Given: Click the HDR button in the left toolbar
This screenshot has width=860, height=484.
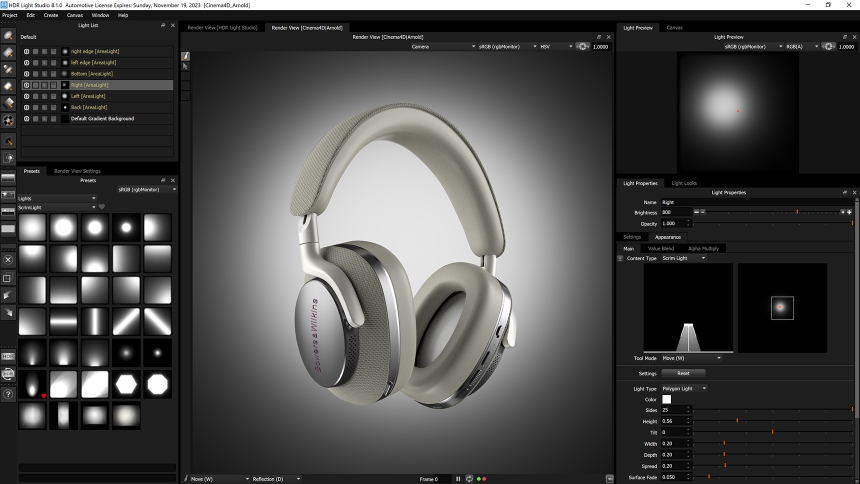Looking at the screenshot, I should (x=8, y=357).
